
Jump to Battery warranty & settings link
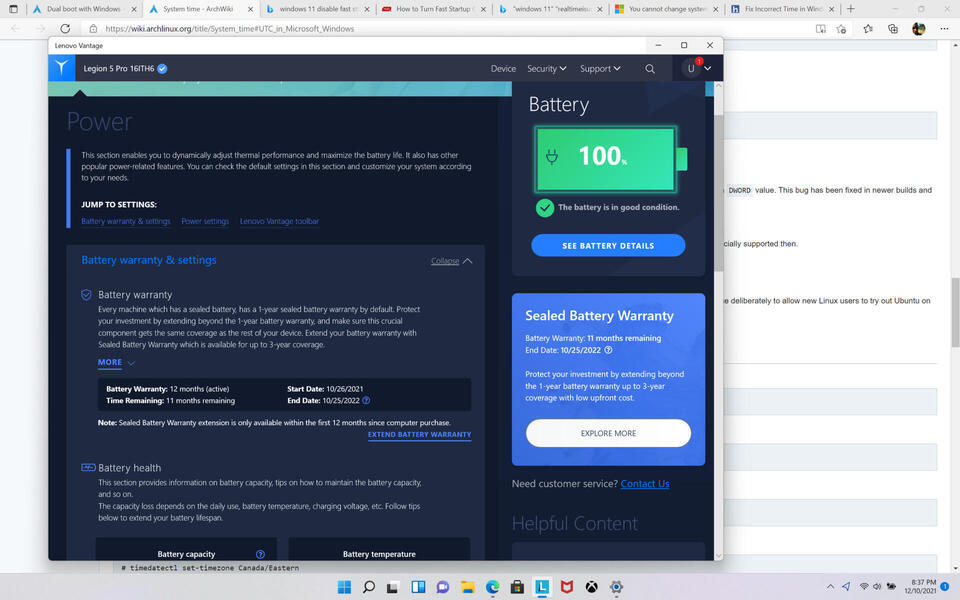(x=126, y=222)
